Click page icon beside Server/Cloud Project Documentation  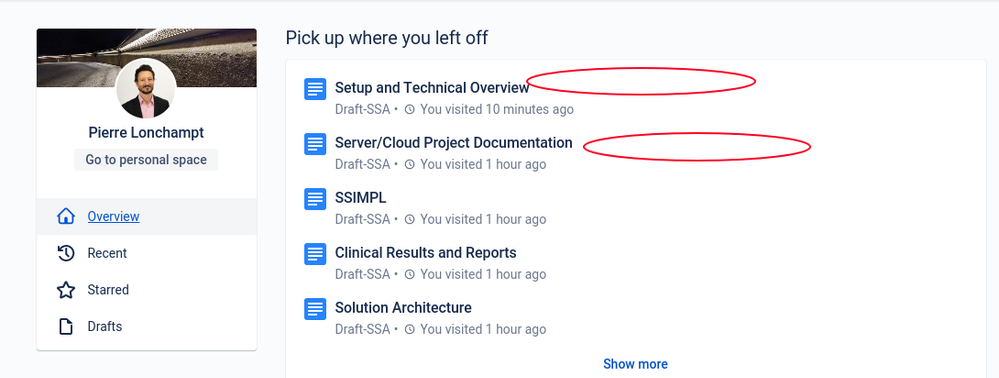tap(315, 144)
